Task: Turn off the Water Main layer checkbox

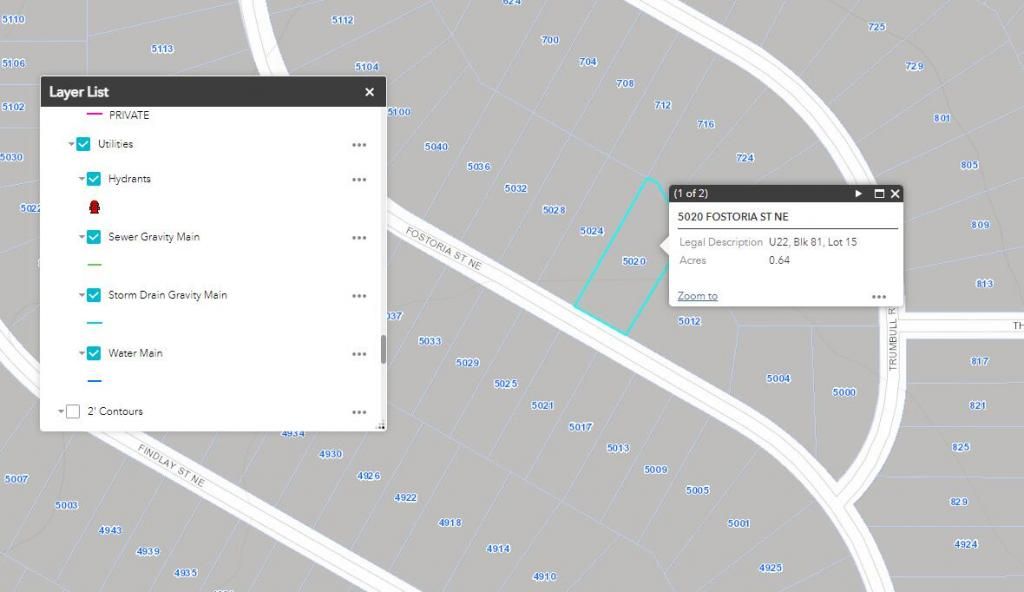Action: click(94, 353)
